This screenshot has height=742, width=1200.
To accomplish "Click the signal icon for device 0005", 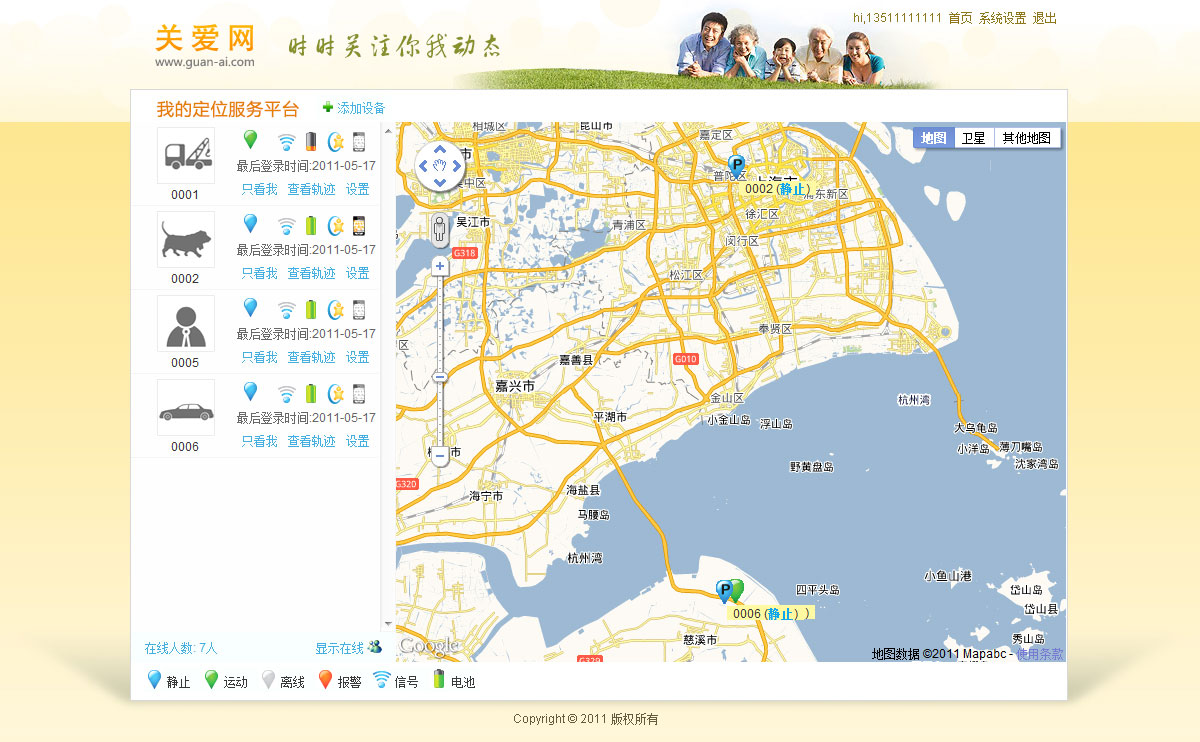I will [x=286, y=310].
